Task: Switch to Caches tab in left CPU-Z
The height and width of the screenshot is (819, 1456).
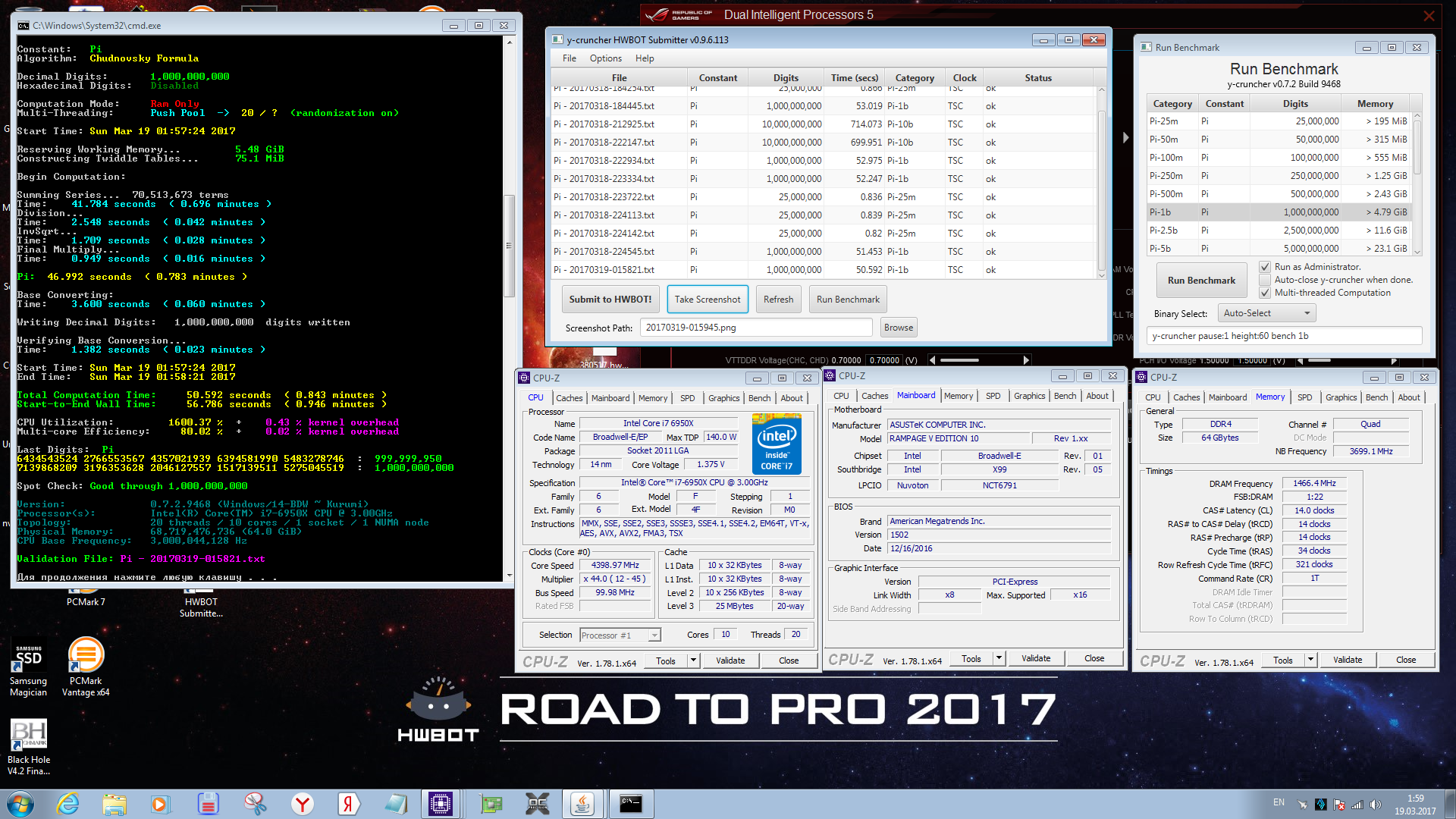Action: pos(570,398)
